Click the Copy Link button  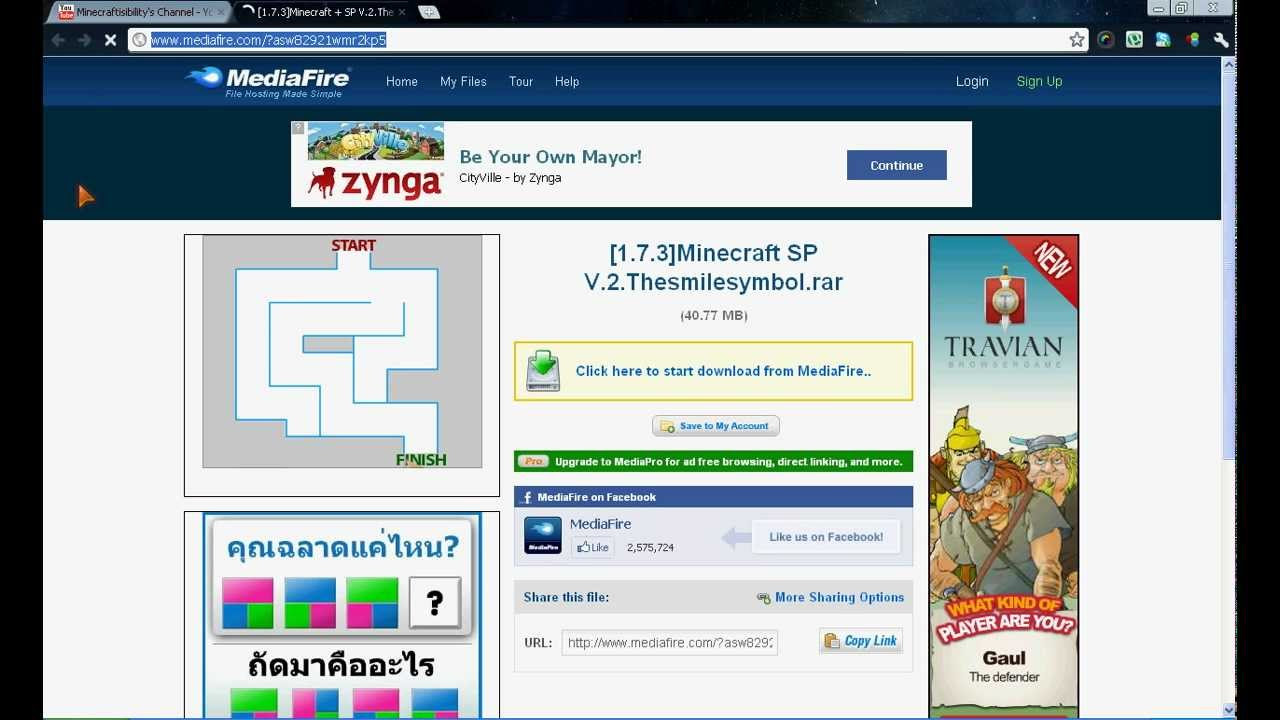click(861, 641)
